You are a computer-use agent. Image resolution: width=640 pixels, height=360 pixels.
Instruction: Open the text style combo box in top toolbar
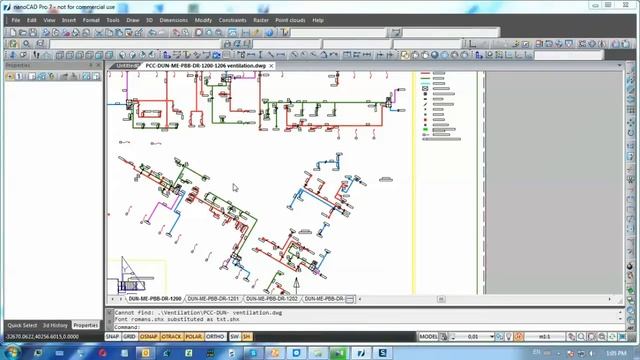click(338, 32)
